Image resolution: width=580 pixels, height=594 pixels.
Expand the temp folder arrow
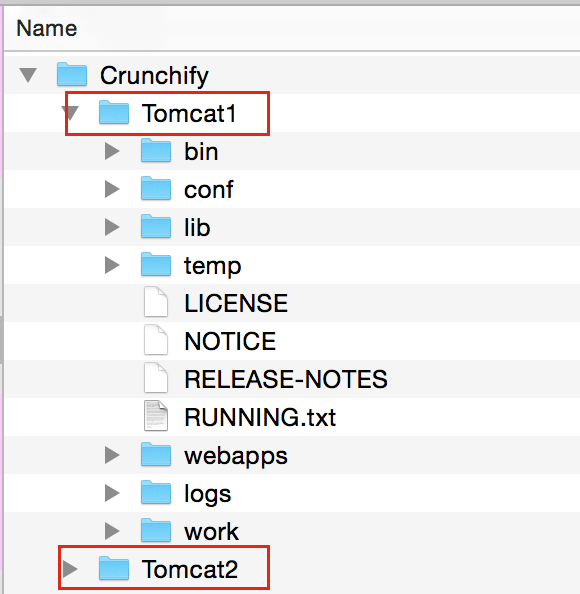point(112,265)
